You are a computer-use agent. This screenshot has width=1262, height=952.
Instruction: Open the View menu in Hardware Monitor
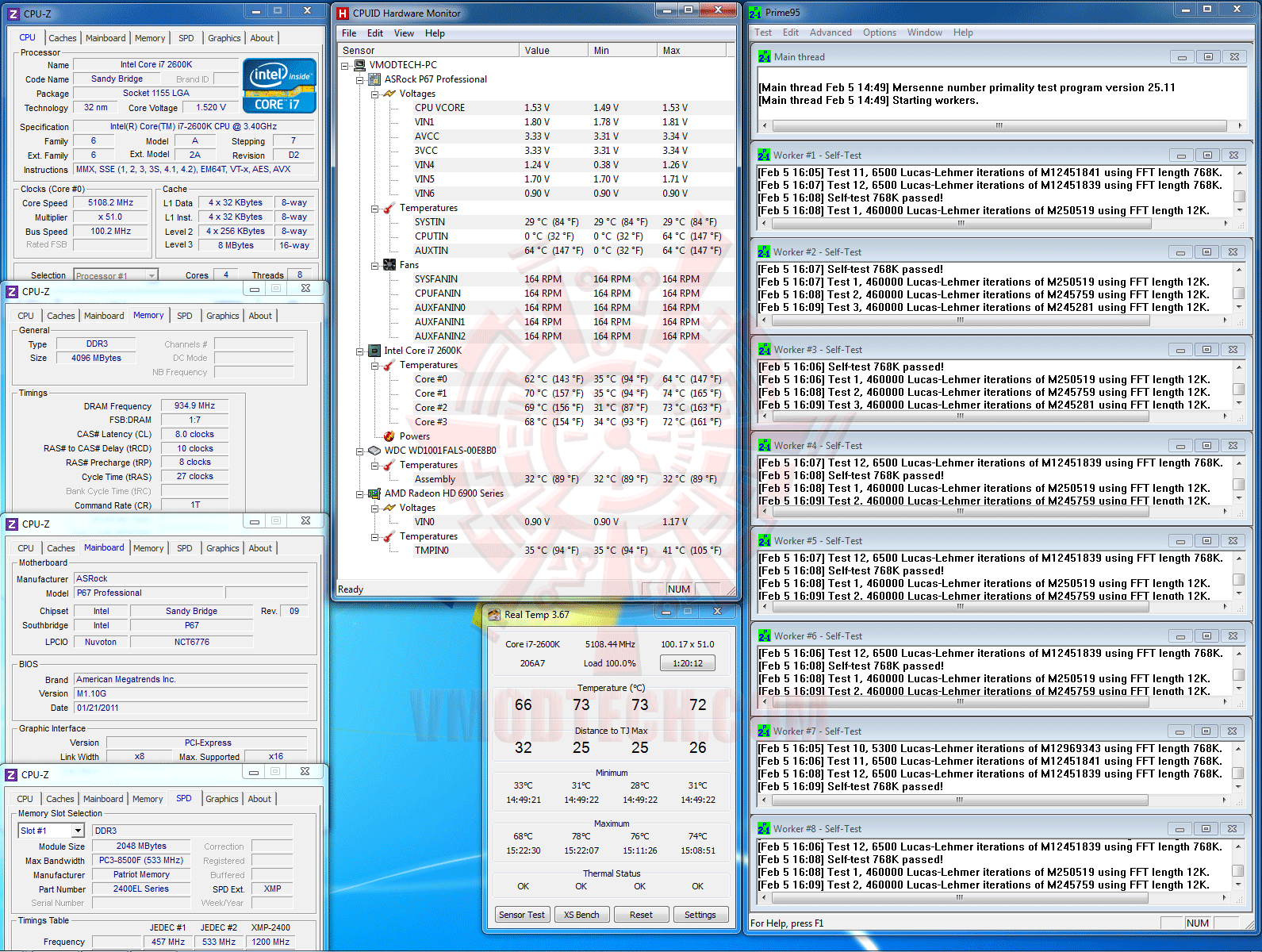click(405, 33)
